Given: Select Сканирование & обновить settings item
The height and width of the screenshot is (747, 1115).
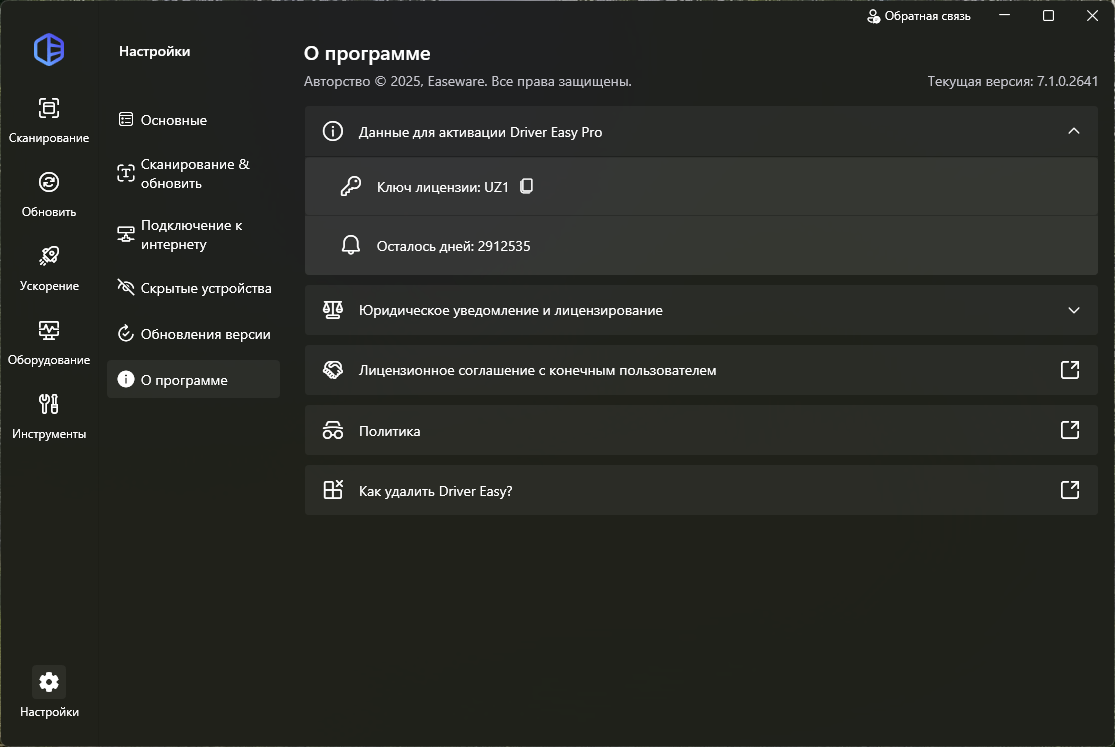Looking at the screenshot, I should tap(193, 173).
